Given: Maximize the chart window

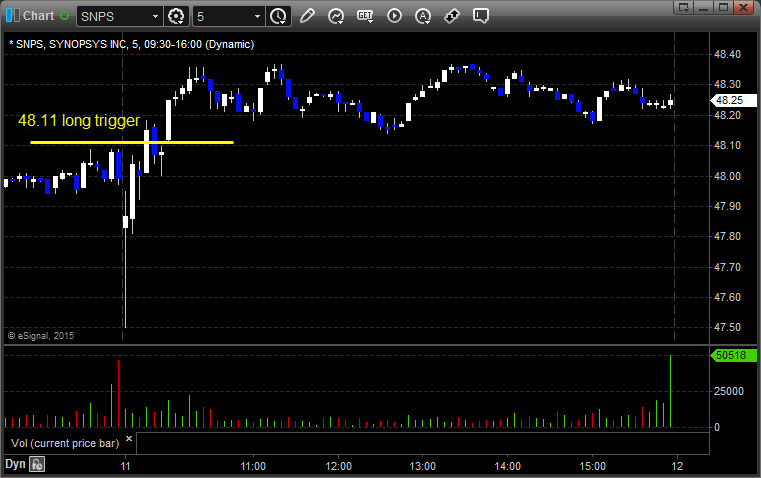Looking at the screenshot, I should tap(724, 7).
